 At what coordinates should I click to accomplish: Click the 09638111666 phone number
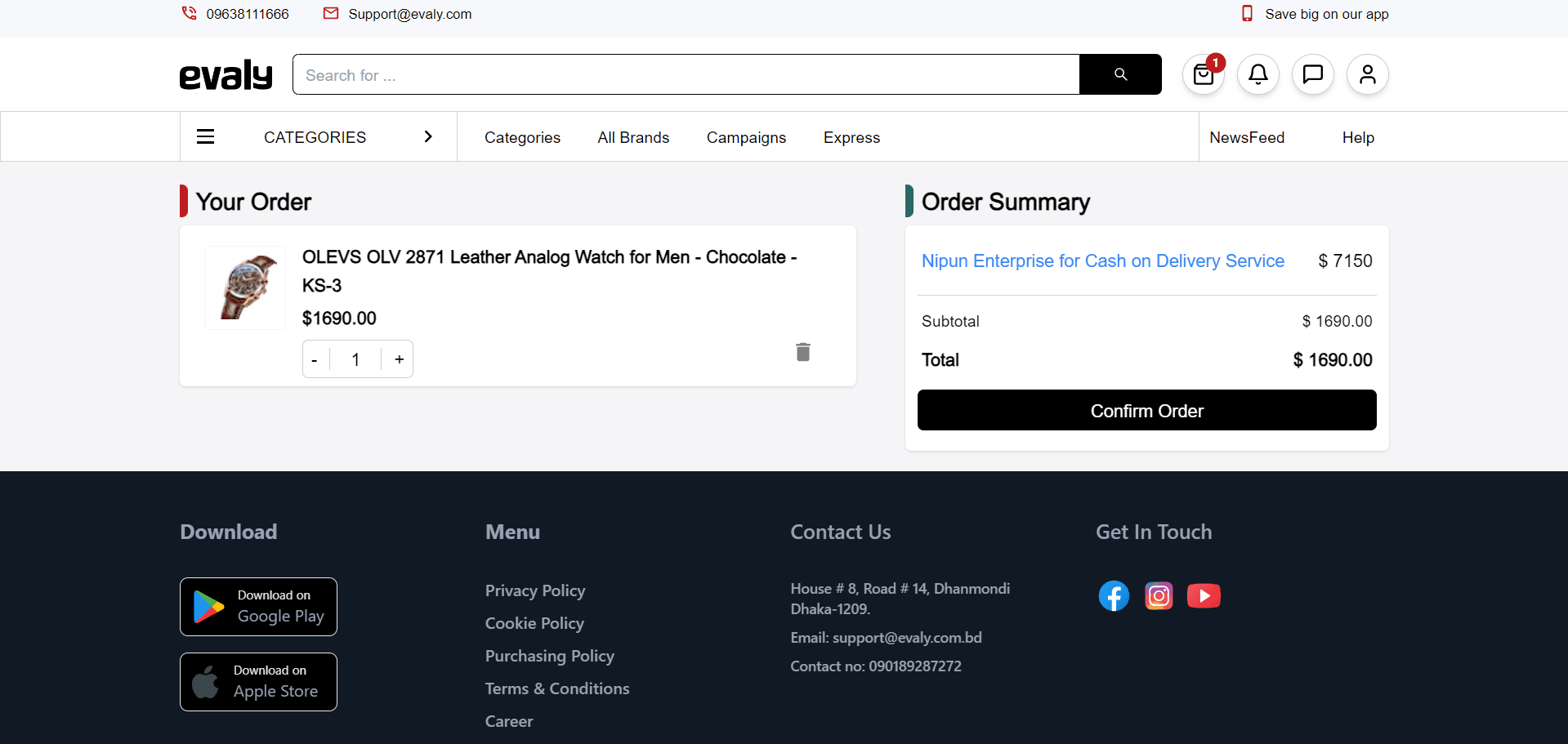coord(248,14)
